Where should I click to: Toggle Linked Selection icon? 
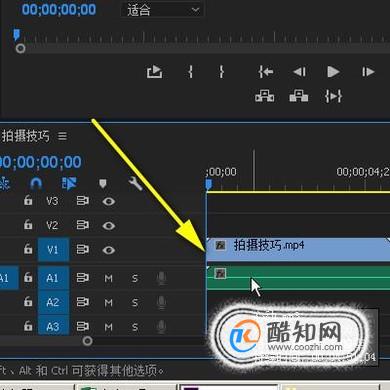(x=69, y=183)
